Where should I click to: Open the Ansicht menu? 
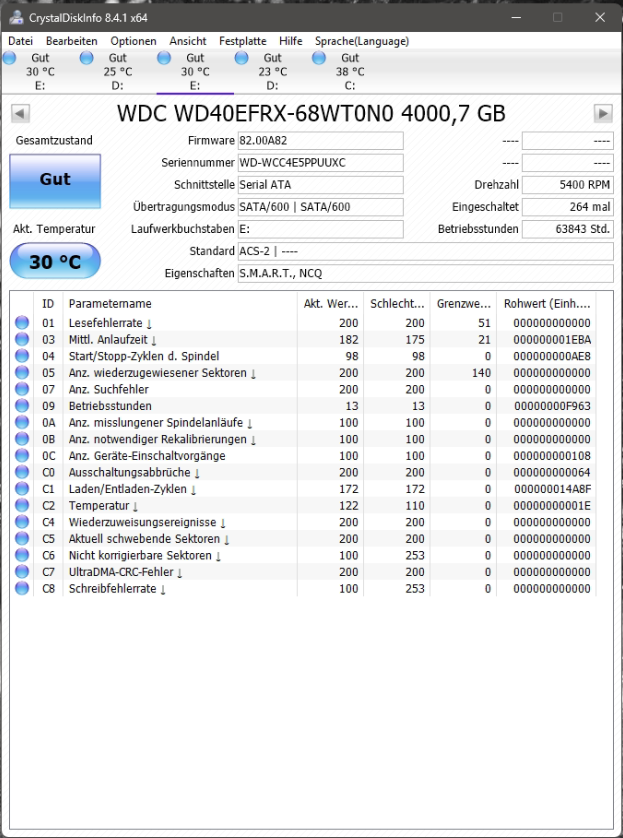click(x=188, y=41)
